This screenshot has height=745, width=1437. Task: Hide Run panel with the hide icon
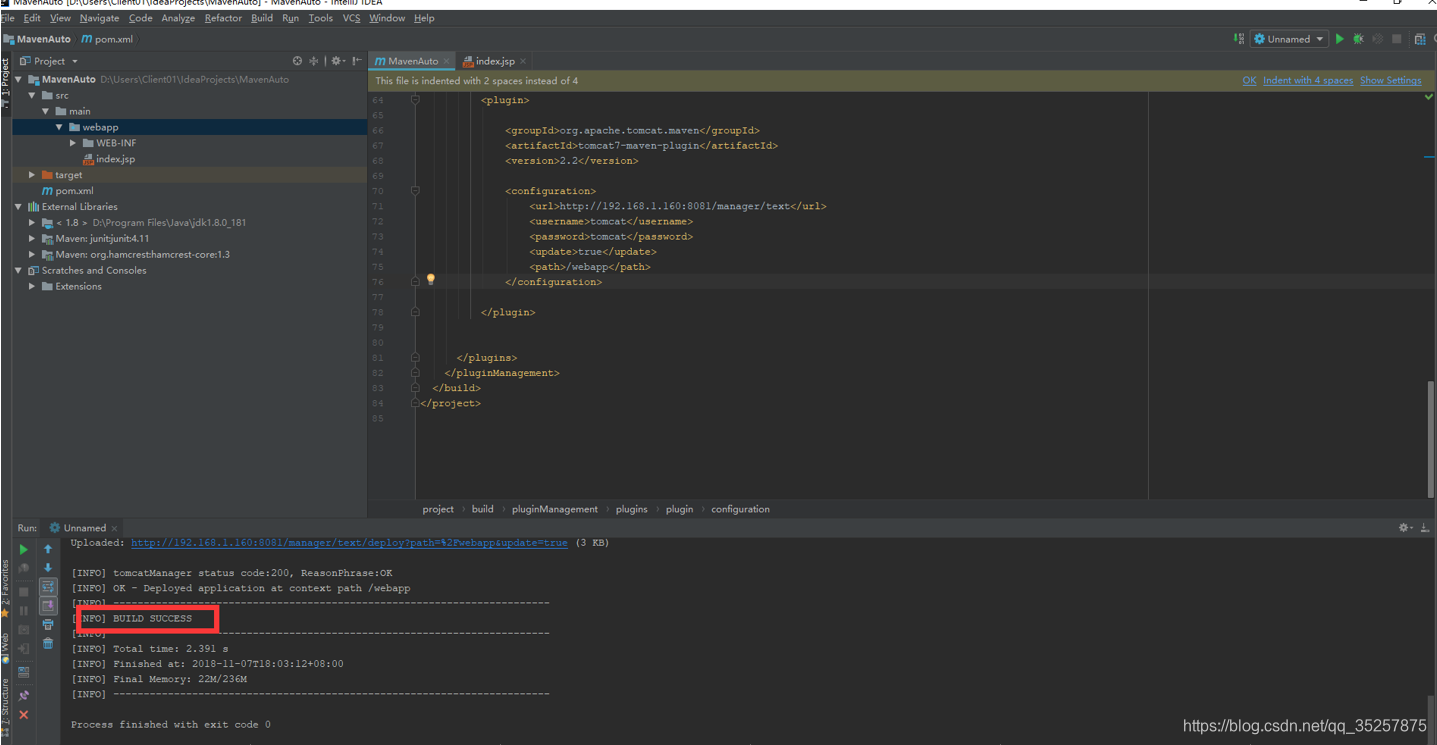pyautogui.click(x=1424, y=527)
